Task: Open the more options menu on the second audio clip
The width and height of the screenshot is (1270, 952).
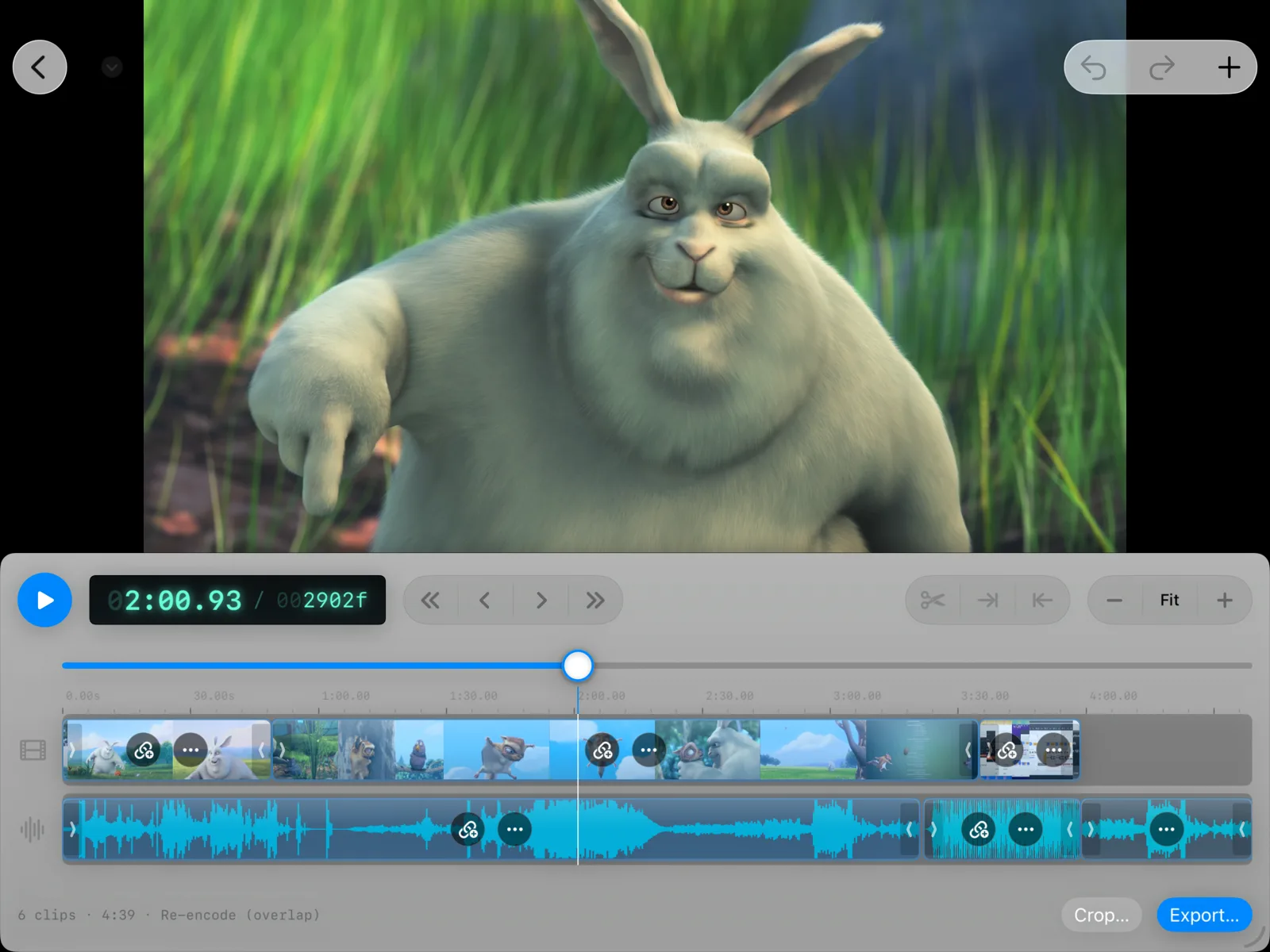Action: (1026, 830)
